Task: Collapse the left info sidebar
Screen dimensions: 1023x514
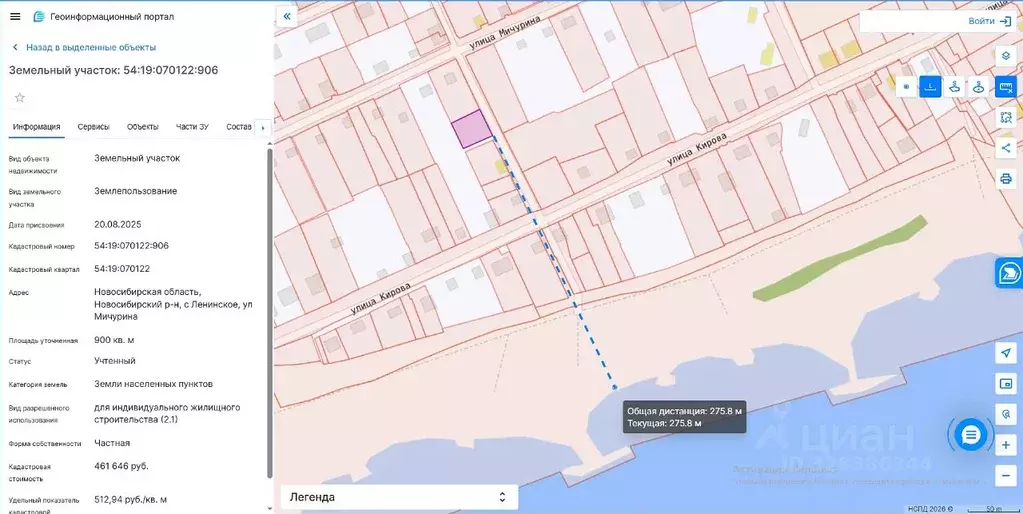Action: point(287,17)
